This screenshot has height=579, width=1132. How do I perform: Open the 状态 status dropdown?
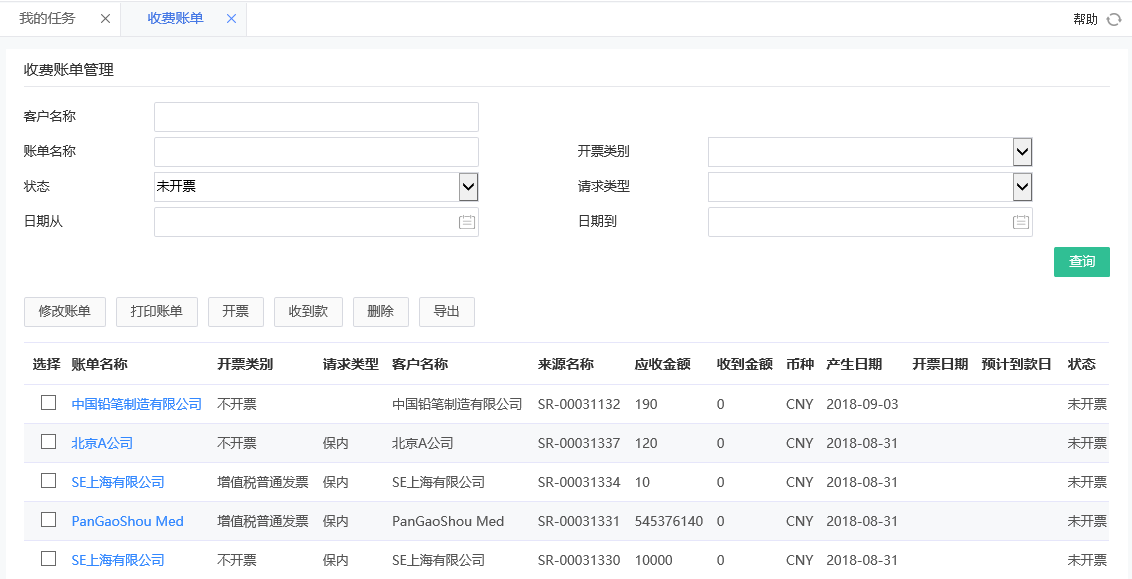click(x=466, y=186)
